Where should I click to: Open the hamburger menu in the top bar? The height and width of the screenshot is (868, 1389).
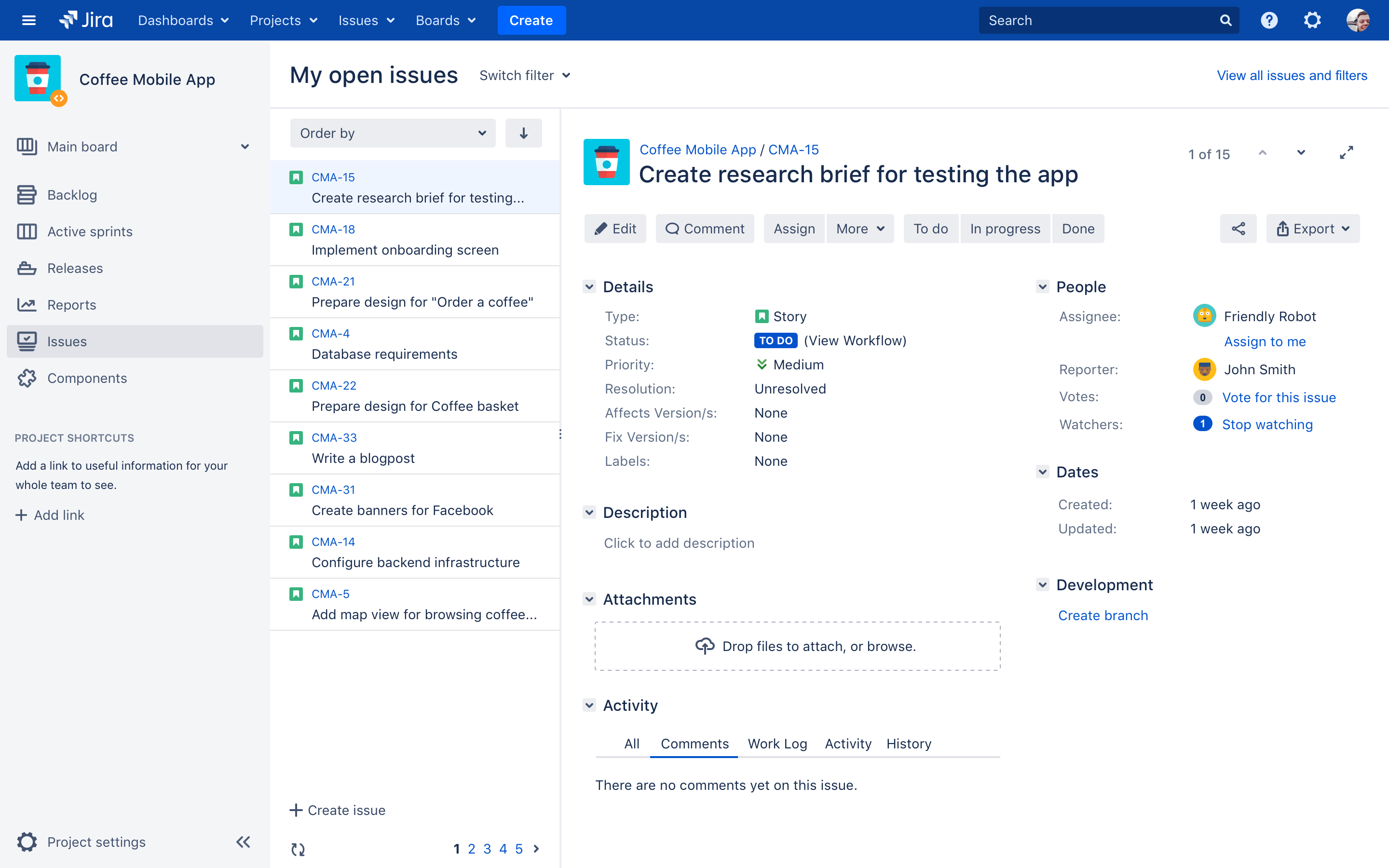pyautogui.click(x=28, y=20)
